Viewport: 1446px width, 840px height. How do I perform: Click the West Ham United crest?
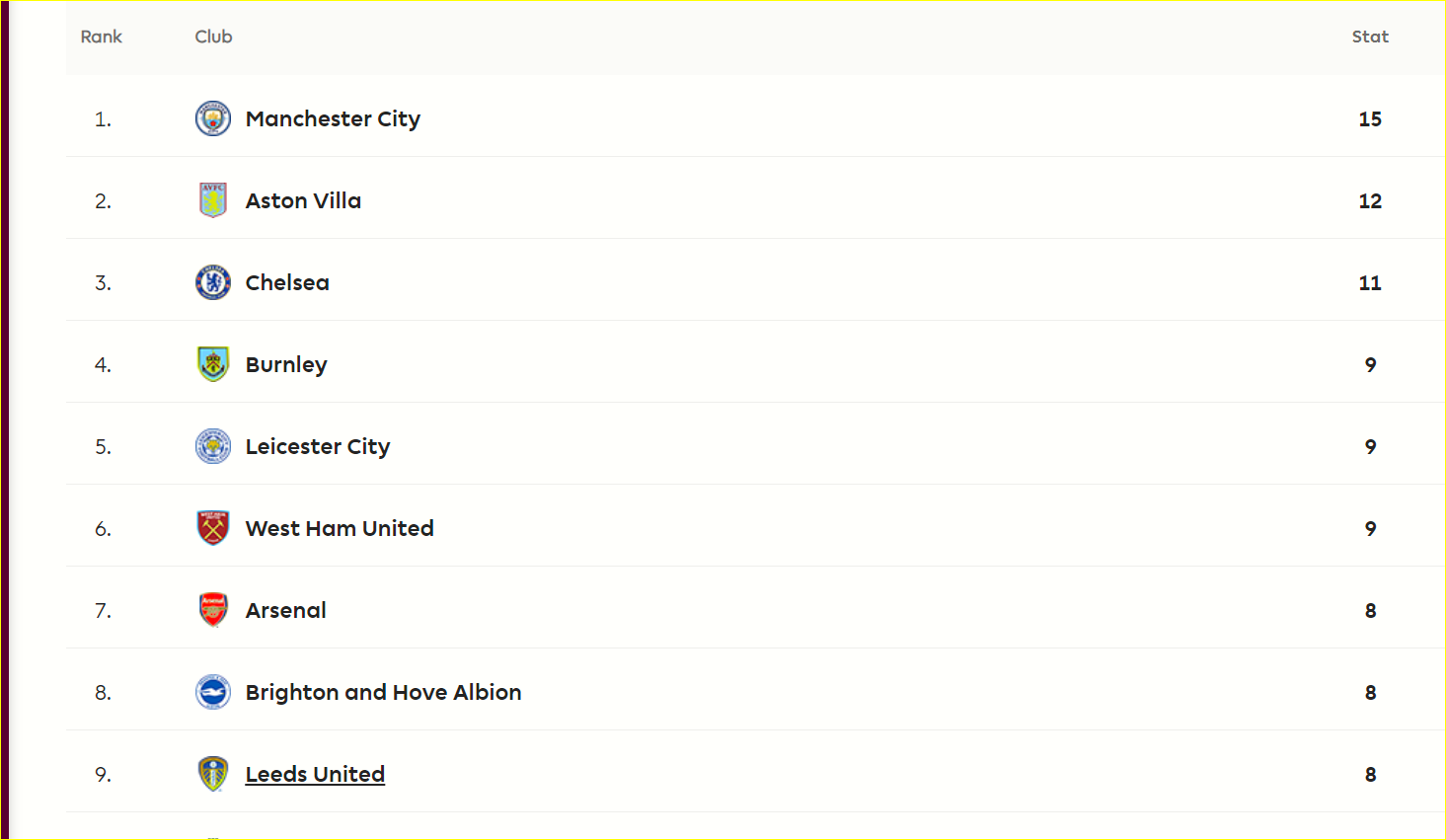click(213, 528)
